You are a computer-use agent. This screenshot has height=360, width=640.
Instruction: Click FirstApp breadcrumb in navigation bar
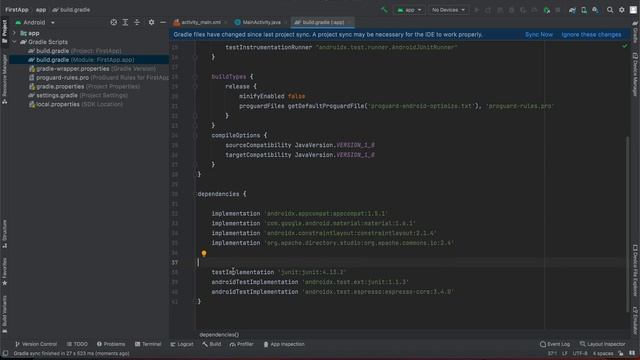coord(17,10)
